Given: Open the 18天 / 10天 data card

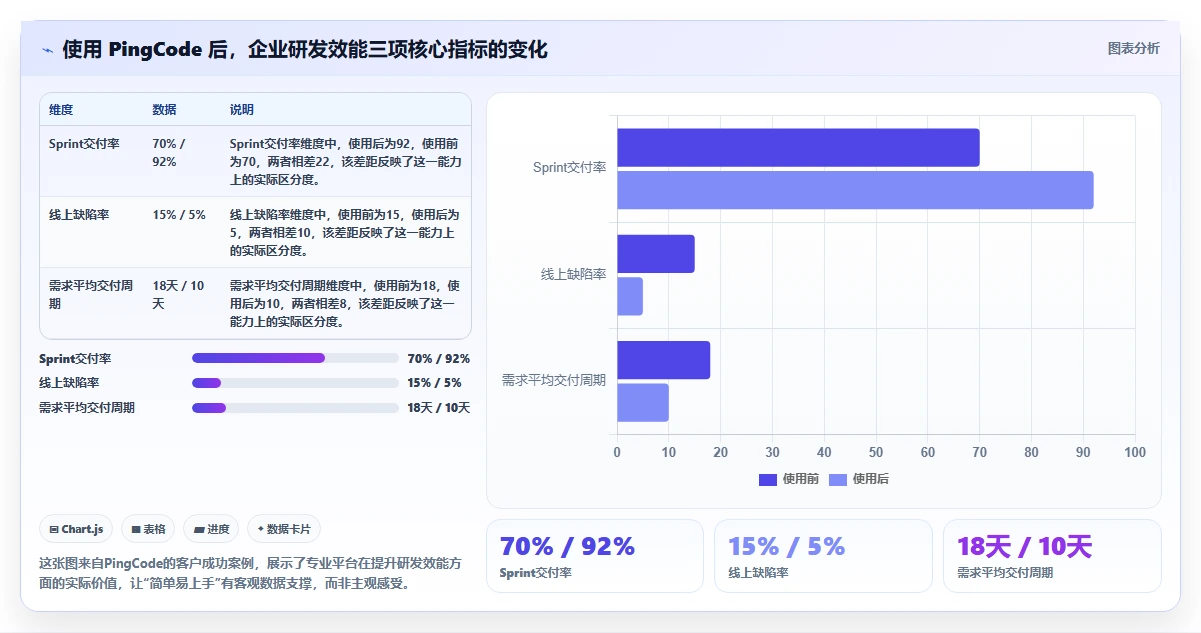Looking at the screenshot, I should [1052, 556].
